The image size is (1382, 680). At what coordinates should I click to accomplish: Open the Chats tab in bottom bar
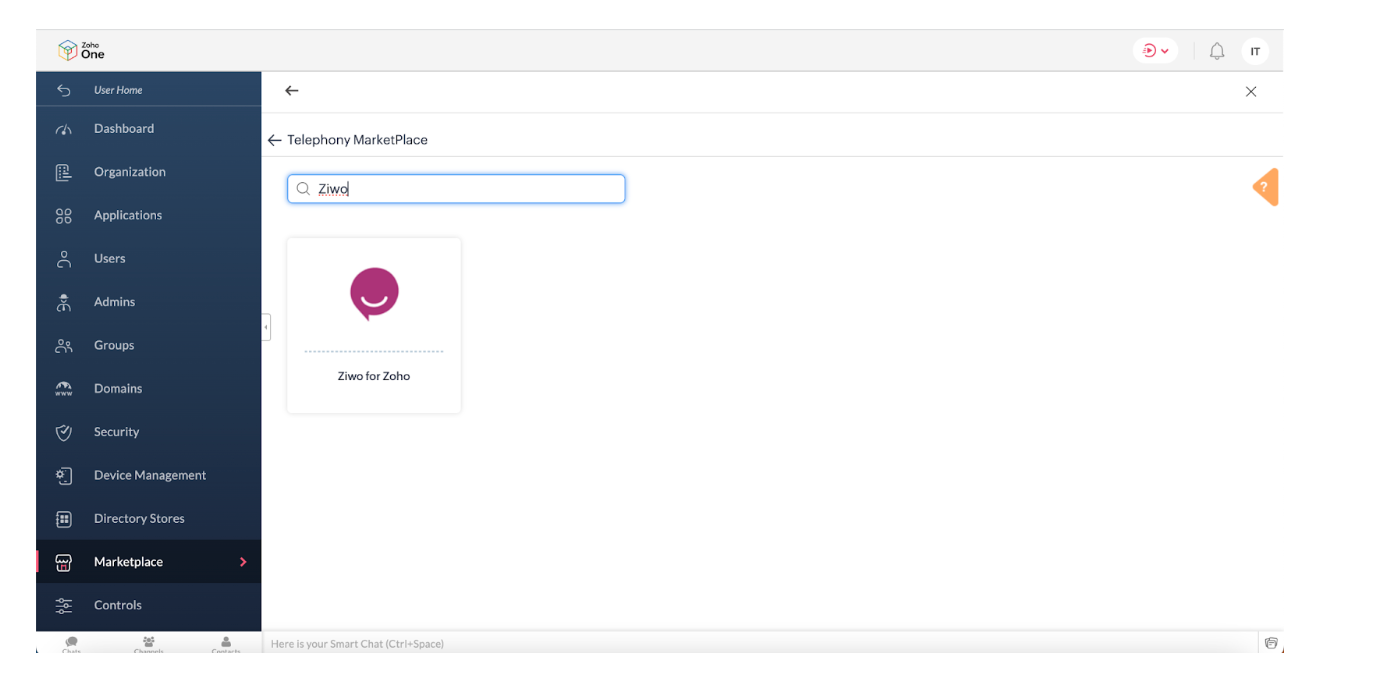click(71, 644)
